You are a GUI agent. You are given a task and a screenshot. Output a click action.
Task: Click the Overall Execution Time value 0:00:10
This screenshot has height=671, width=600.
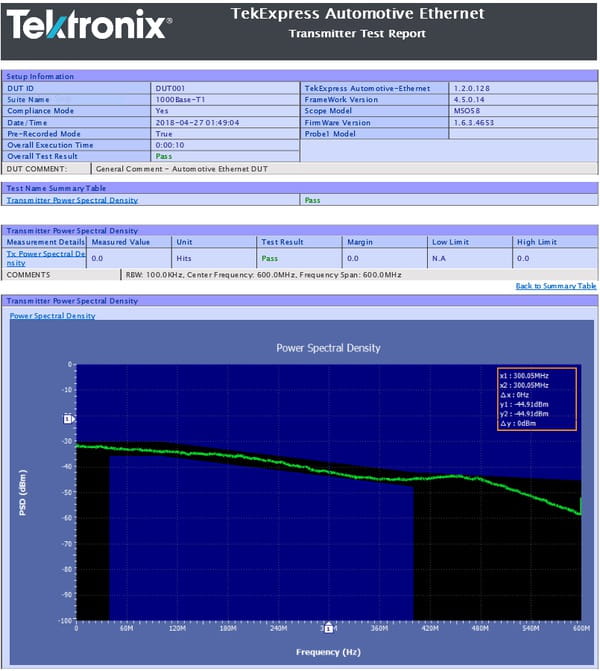click(169, 145)
